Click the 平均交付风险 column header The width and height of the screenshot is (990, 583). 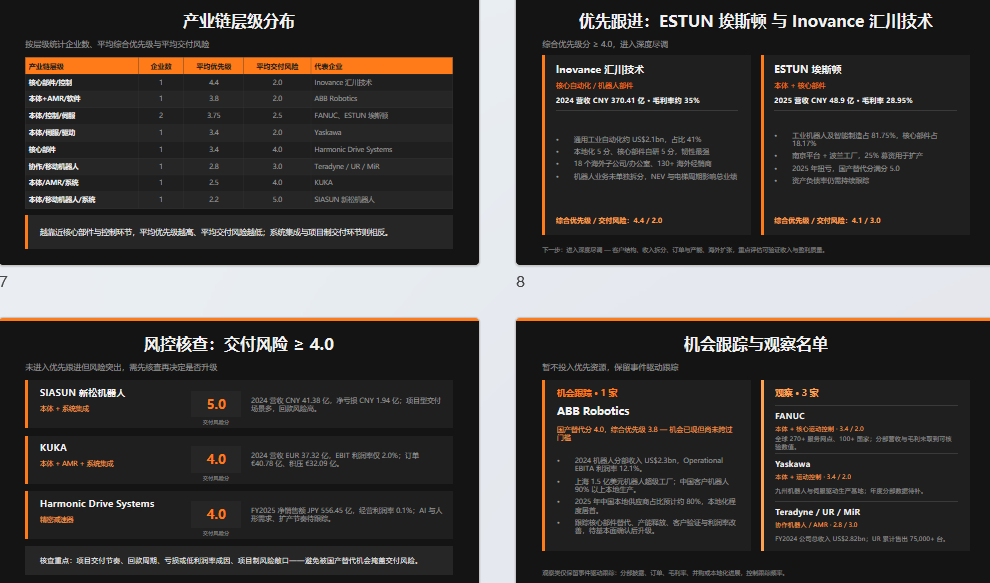point(277,66)
